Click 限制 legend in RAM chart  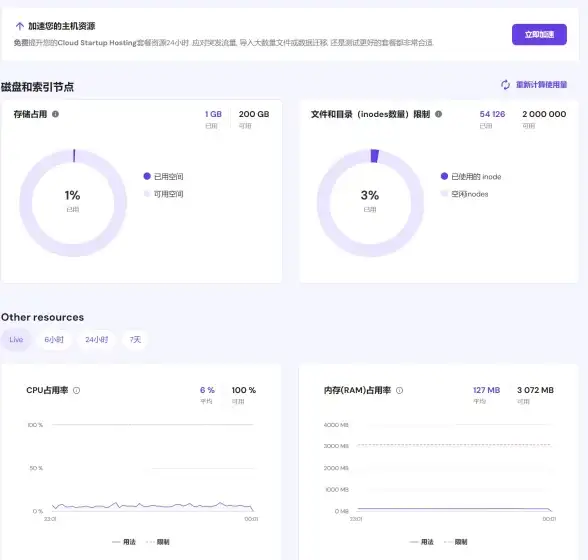456,542
